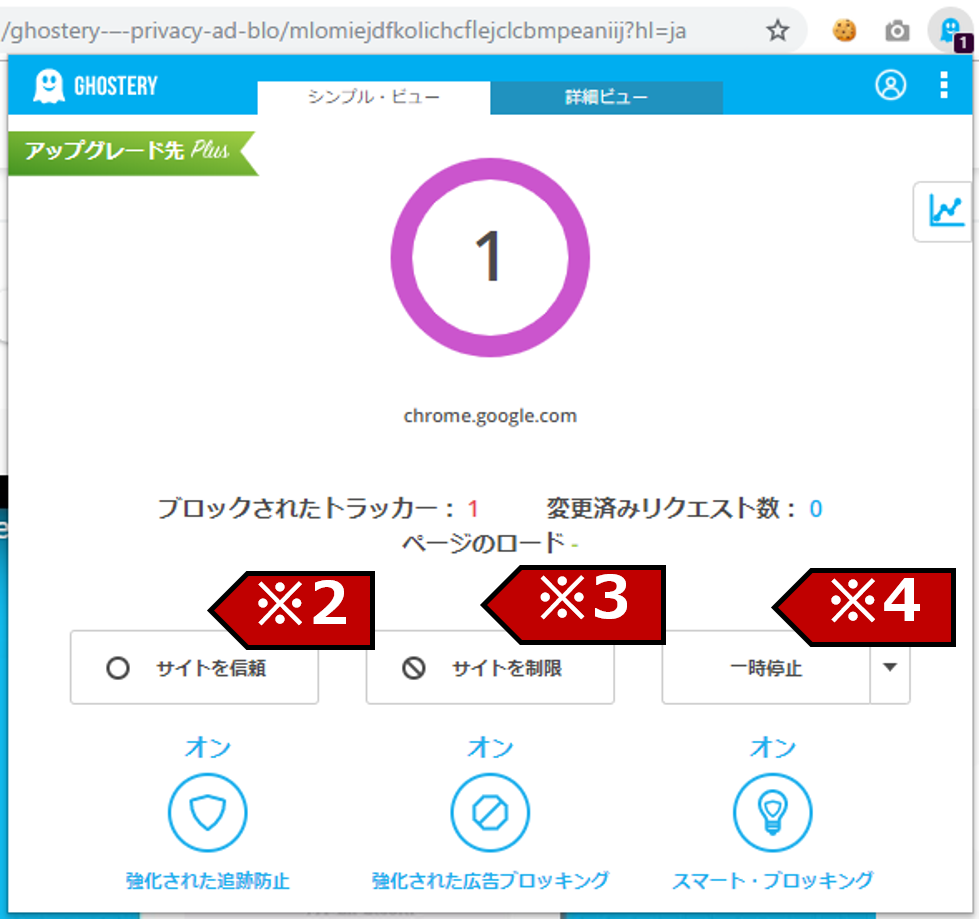
Task: Click スマート・ブロッキング label
Action: (773, 881)
